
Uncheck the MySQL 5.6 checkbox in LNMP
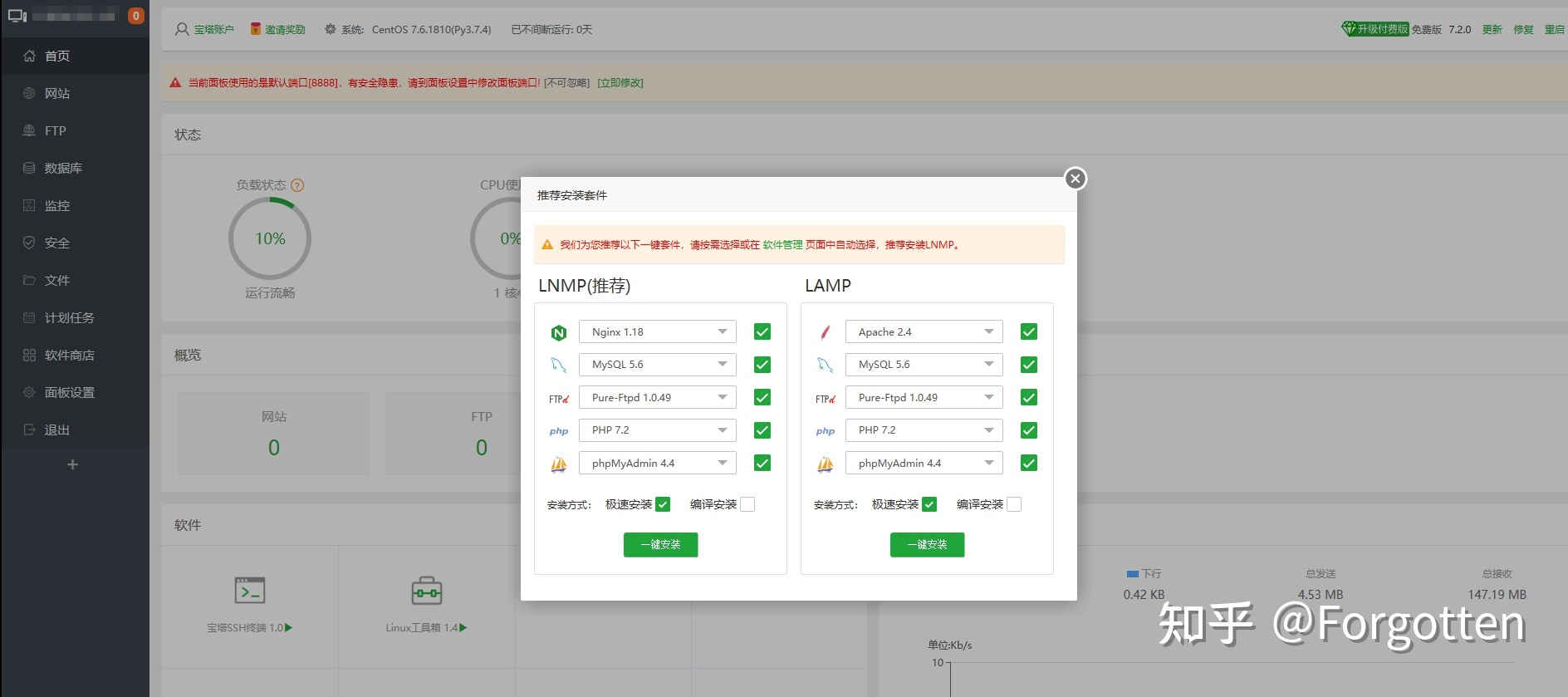762,365
